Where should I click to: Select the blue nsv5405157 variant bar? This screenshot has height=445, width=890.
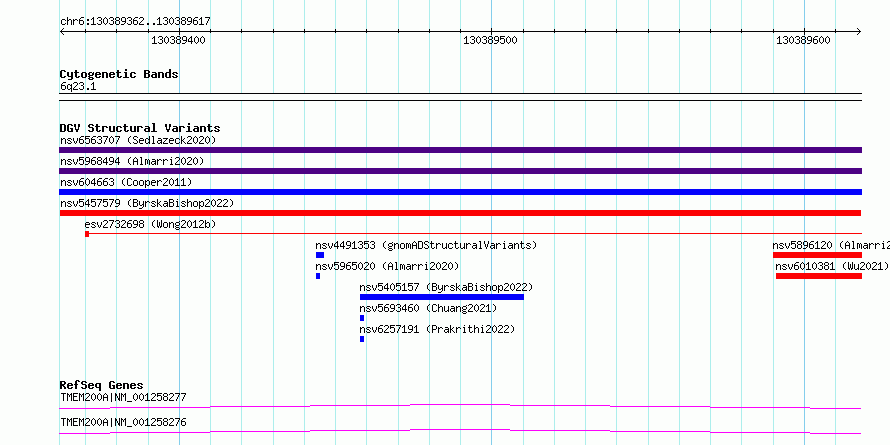[x=442, y=297]
